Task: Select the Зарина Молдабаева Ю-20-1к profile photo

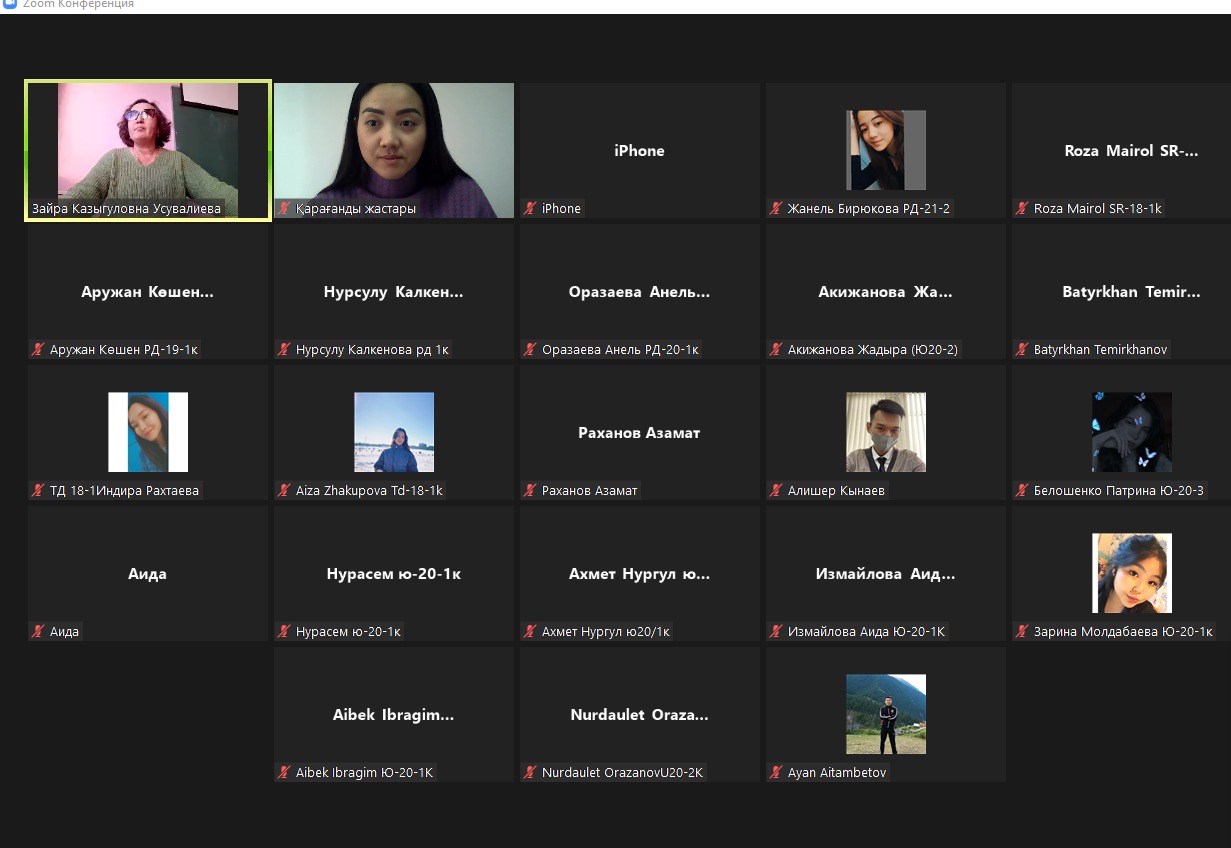Action: 1131,573
